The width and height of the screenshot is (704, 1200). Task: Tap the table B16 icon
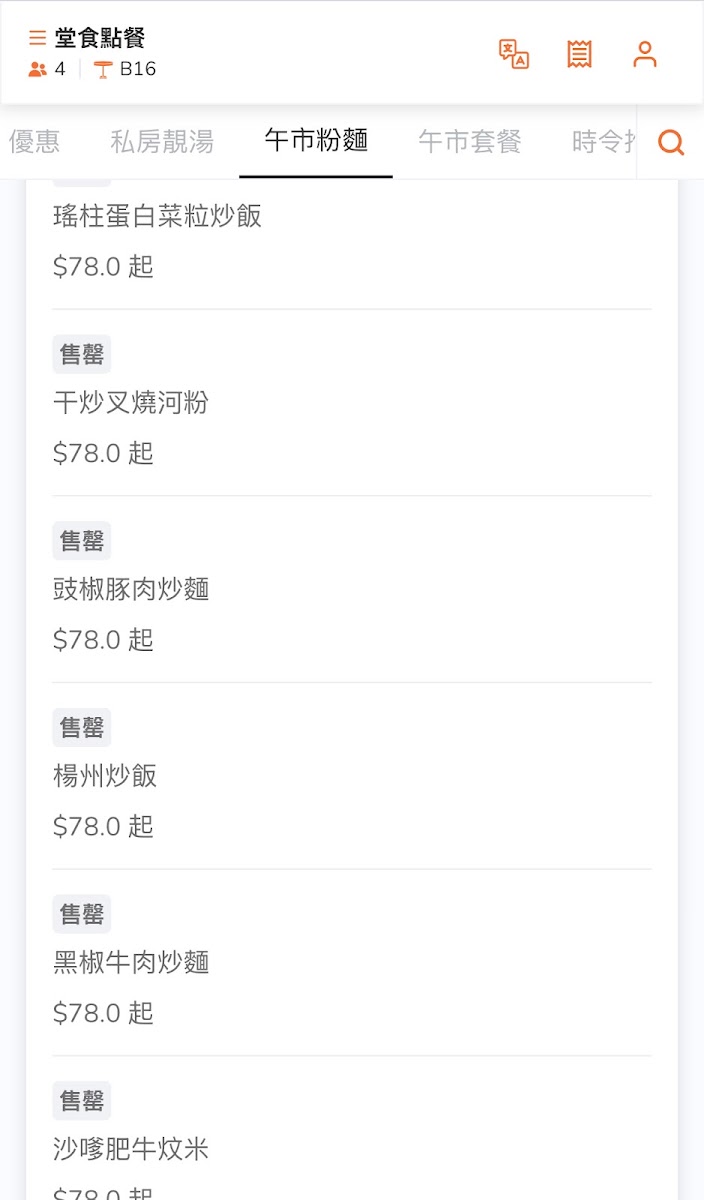tap(103, 69)
